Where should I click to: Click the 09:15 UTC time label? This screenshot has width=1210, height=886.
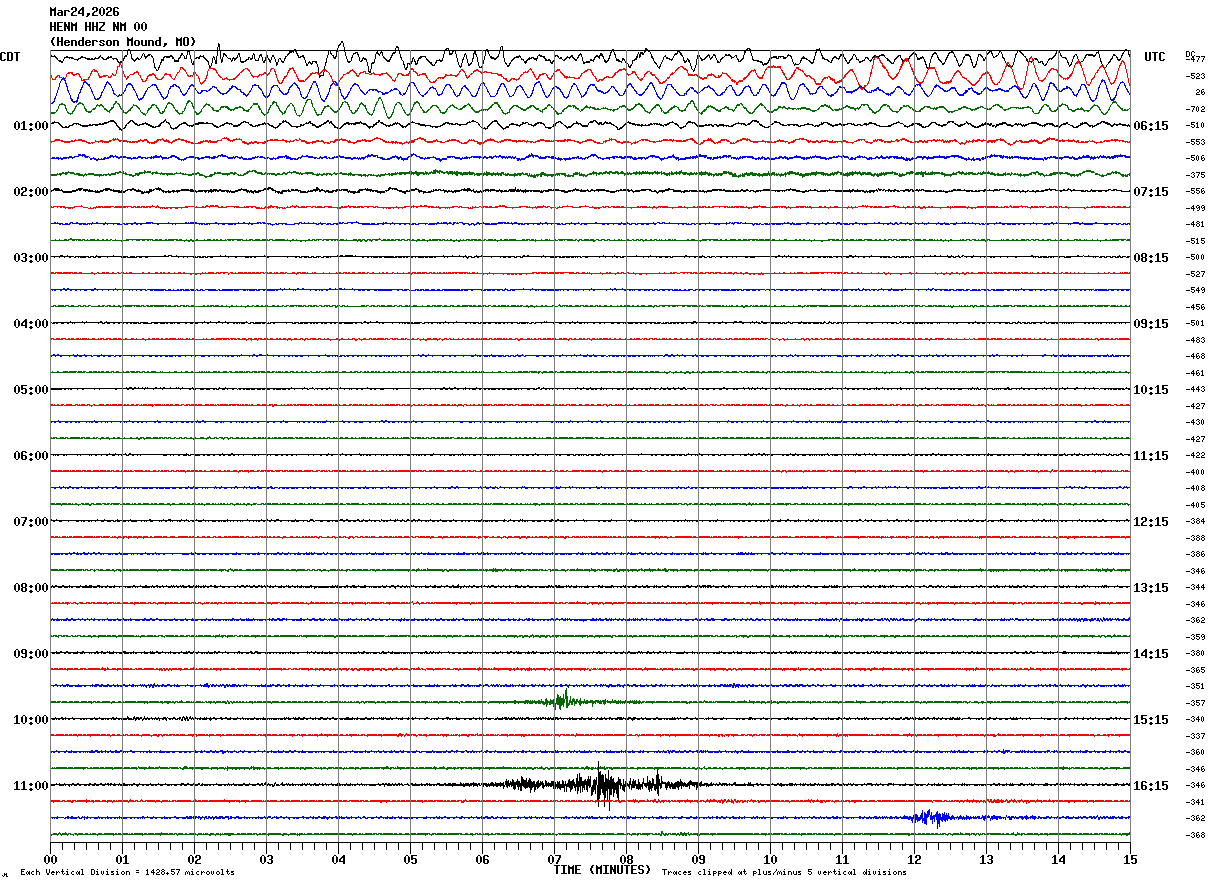click(1151, 324)
